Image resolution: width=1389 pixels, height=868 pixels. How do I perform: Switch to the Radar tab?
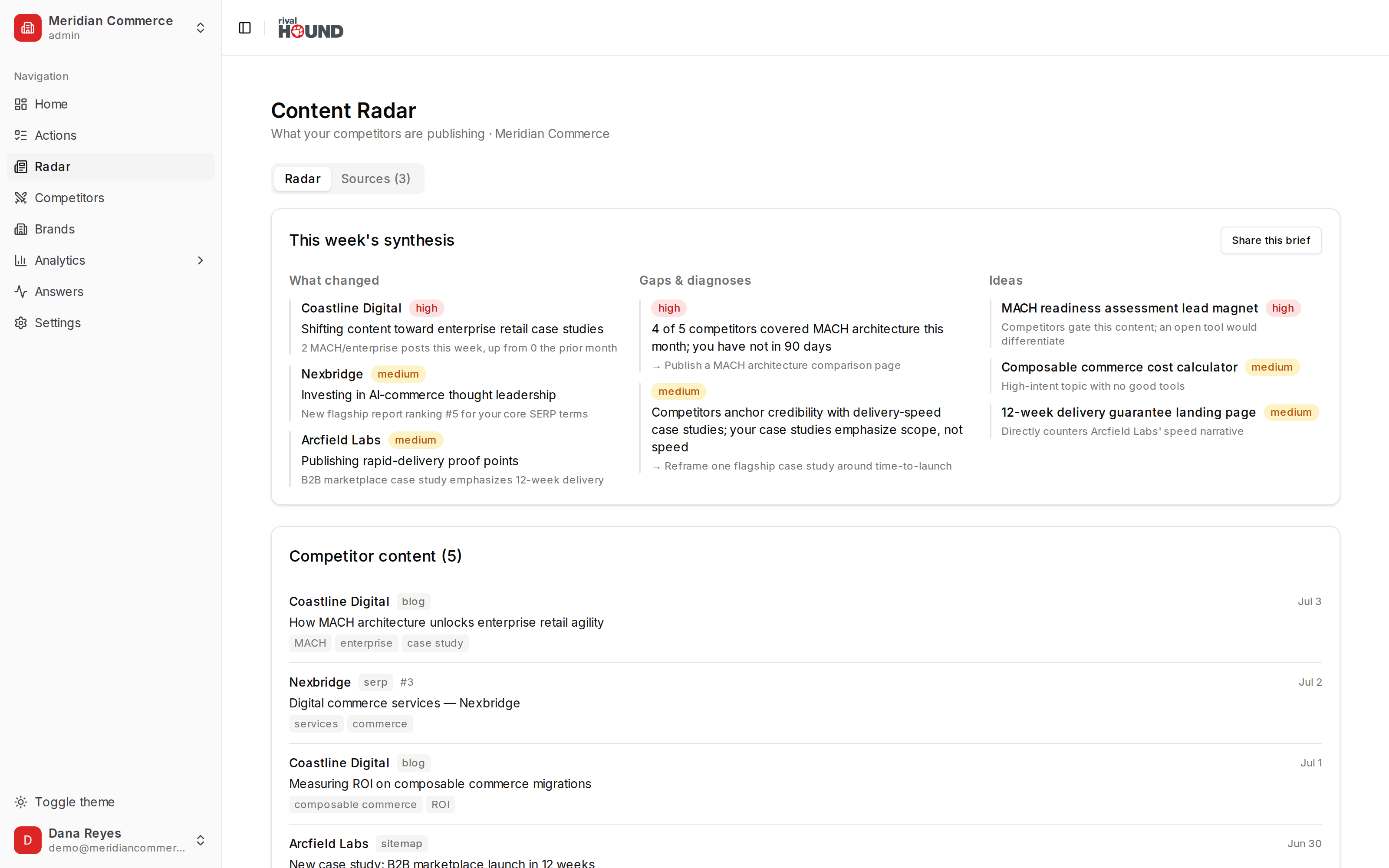coord(303,178)
